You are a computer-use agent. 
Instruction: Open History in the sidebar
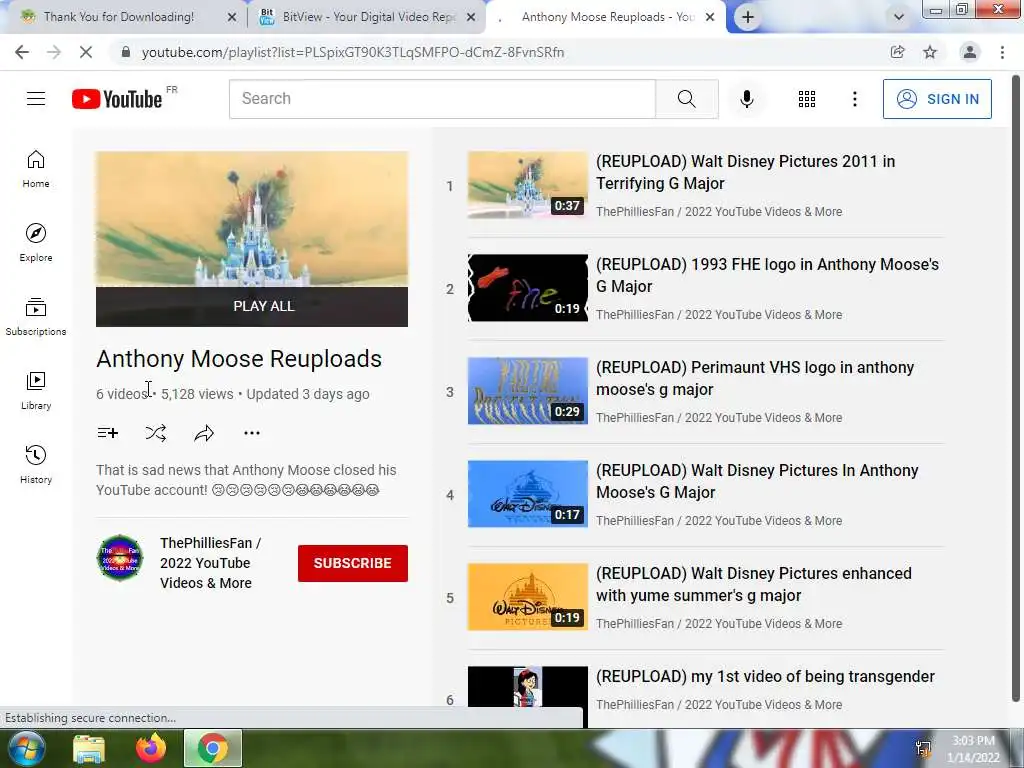click(36, 464)
